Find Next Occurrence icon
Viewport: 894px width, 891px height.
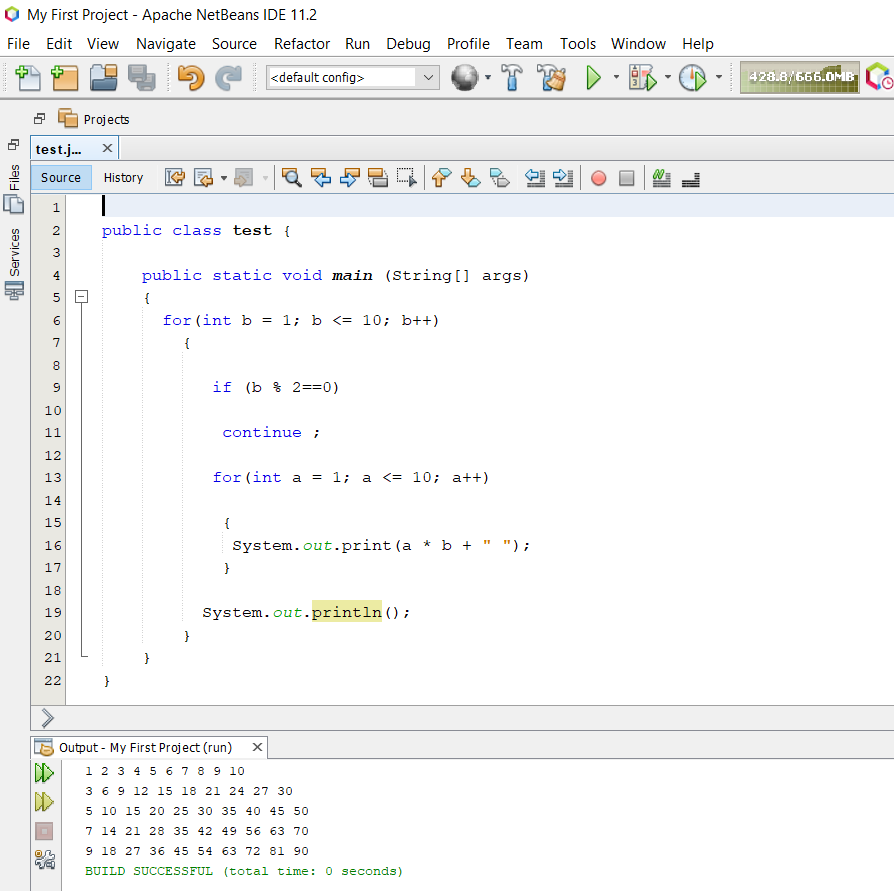pyautogui.click(x=349, y=178)
